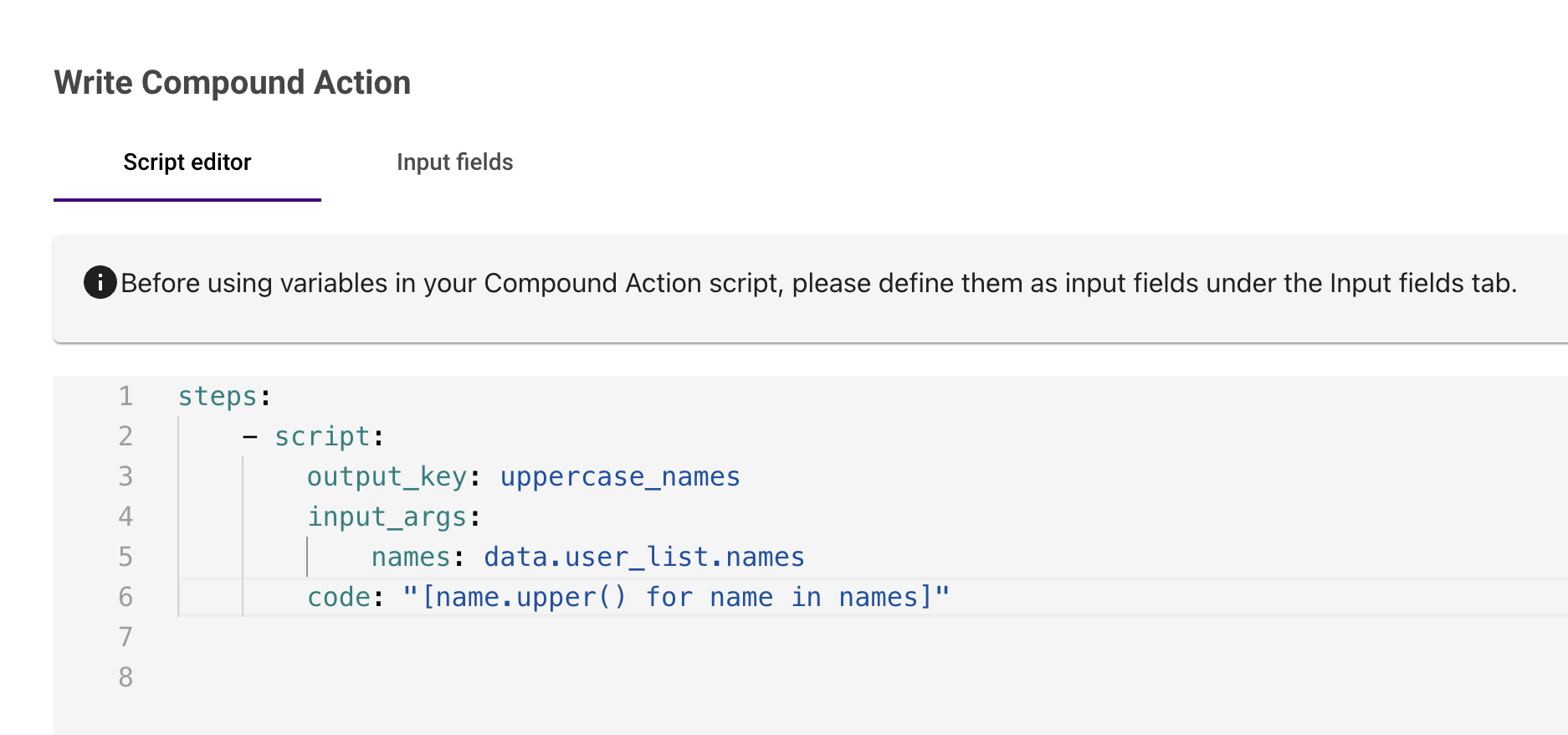Click the dash before script on line 2
Image resolution: width=1568 pixels, height=735 pixels.
pyautogui.click(x=249, y=436)
